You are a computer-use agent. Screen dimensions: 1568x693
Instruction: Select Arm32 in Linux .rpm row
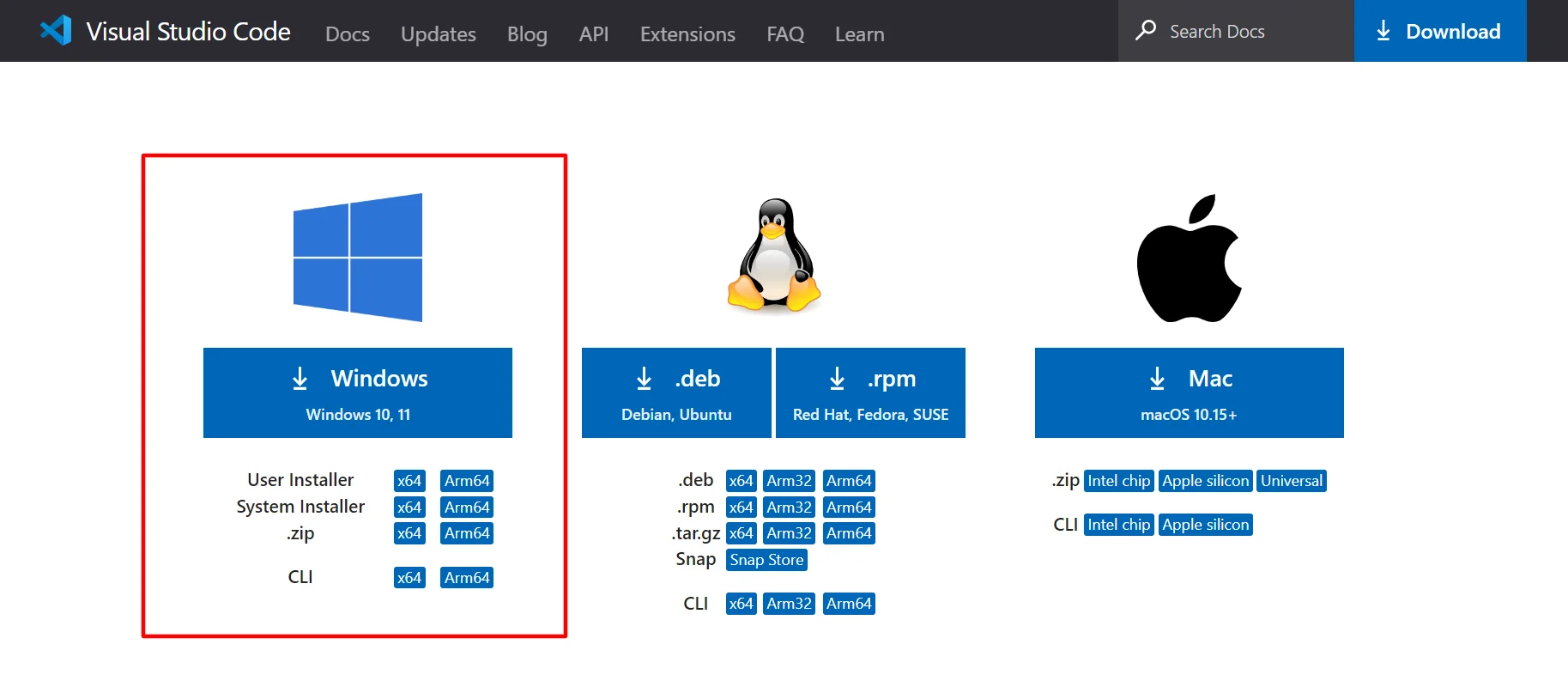tap(790, 508)
